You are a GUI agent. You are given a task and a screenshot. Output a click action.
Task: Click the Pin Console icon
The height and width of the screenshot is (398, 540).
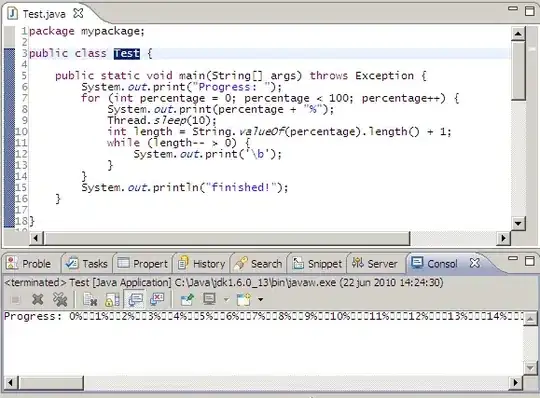pyautogui.click(x=187, y=300)
